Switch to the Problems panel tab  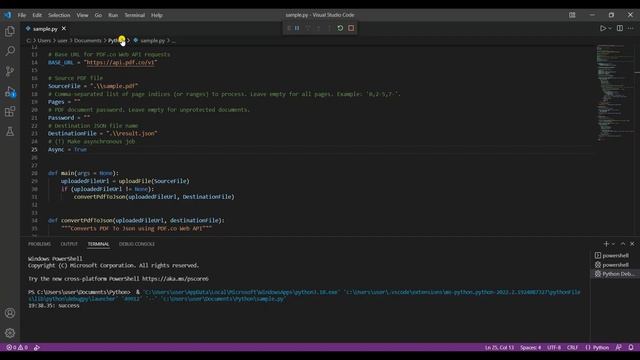[x=40, y=244]
